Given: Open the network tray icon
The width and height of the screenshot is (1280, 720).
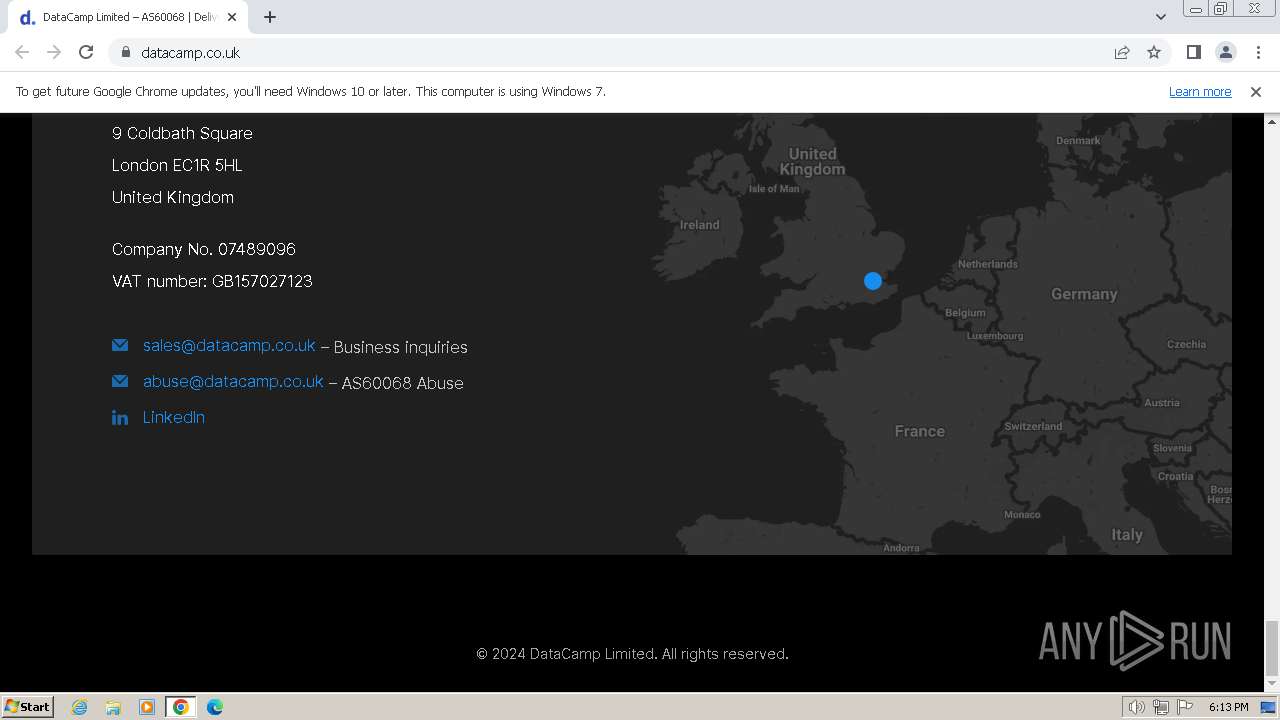Looking at the screenshot, I should tap(1161, 707).
